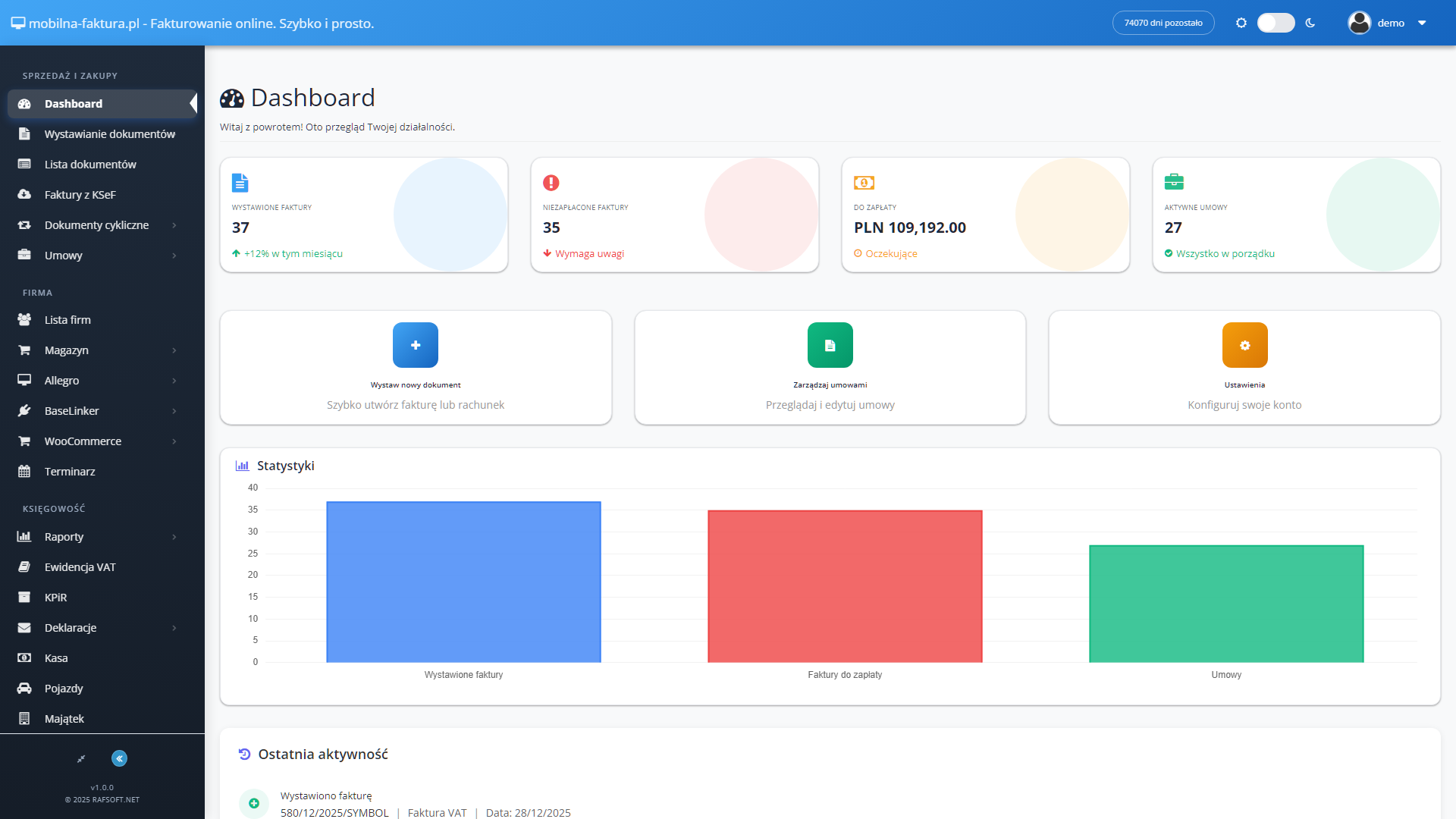This screenshot has height=819, width=1456.
Task: Toggle the dark mode switch
Action: [1276, 23]
